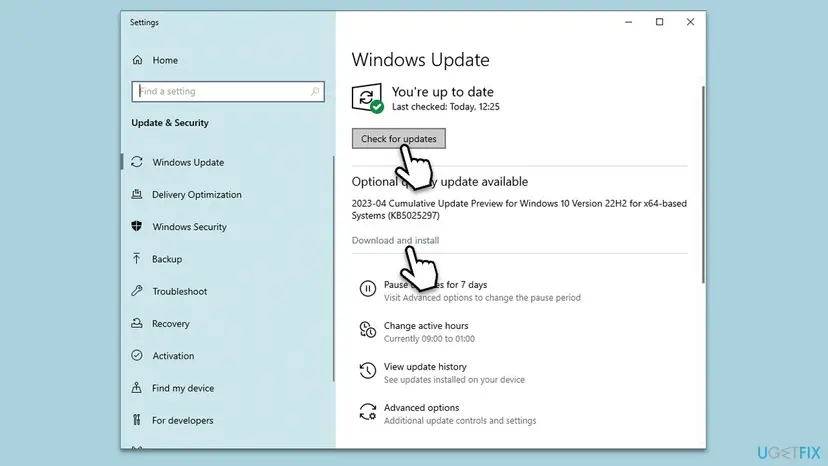Click the Windows Security shield icon
The width and height of the screenshot is (828, 466).
(137, 226)
